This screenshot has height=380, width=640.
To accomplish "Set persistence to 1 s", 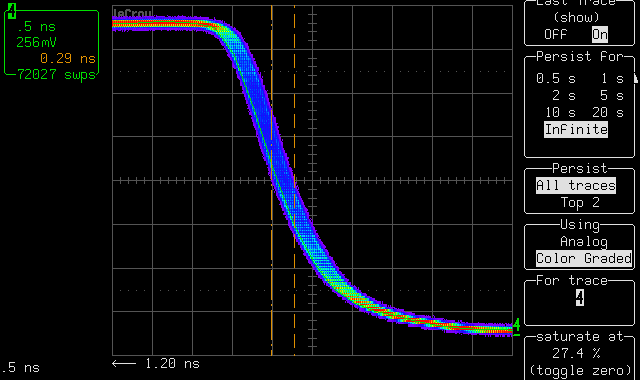I will coord(612,78).
